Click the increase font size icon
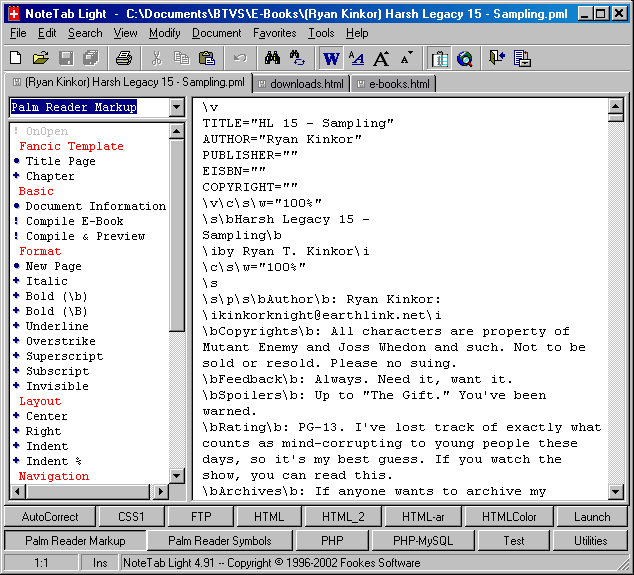Image resolution: width=634 pixels, height=575 pixels. coord(381,58)
